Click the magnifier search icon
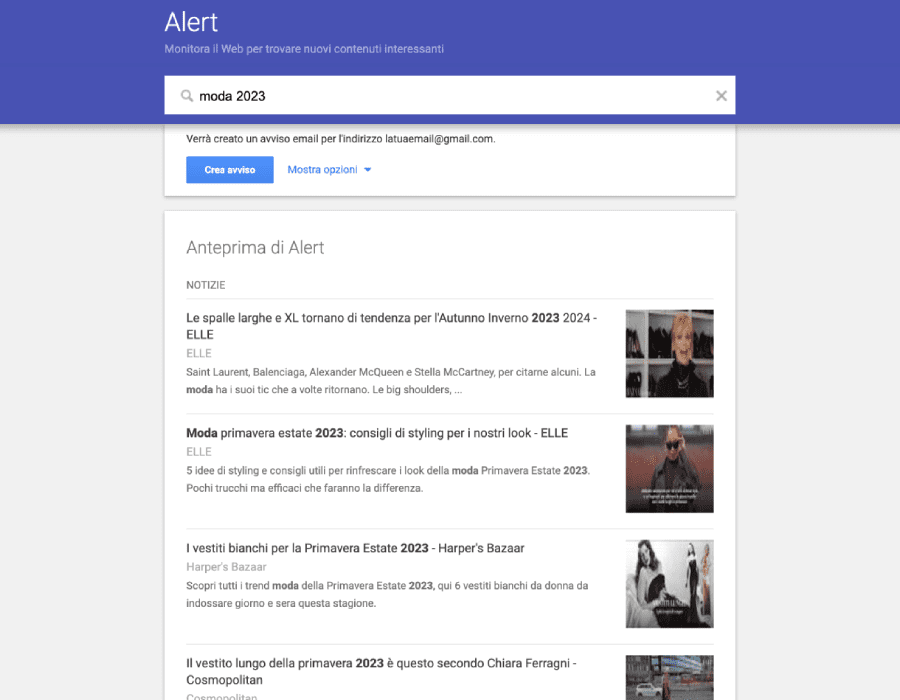This screenshot has width=900, height=700. pos(187,96)
